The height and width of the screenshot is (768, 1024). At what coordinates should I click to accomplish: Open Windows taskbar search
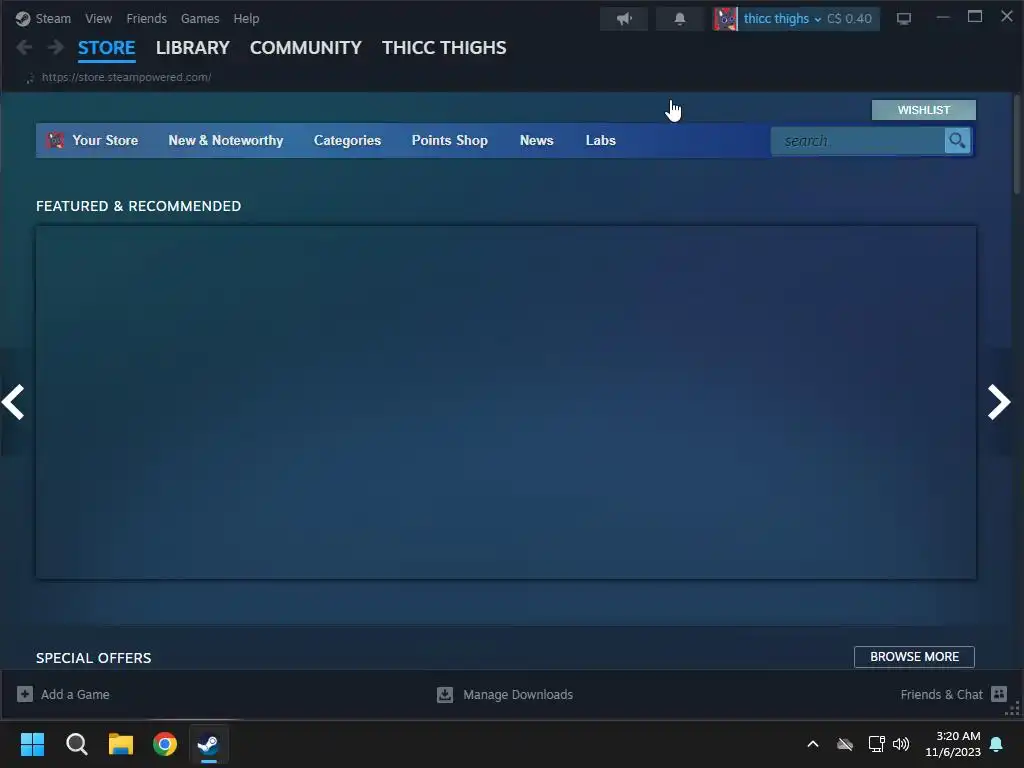(76, 744)
